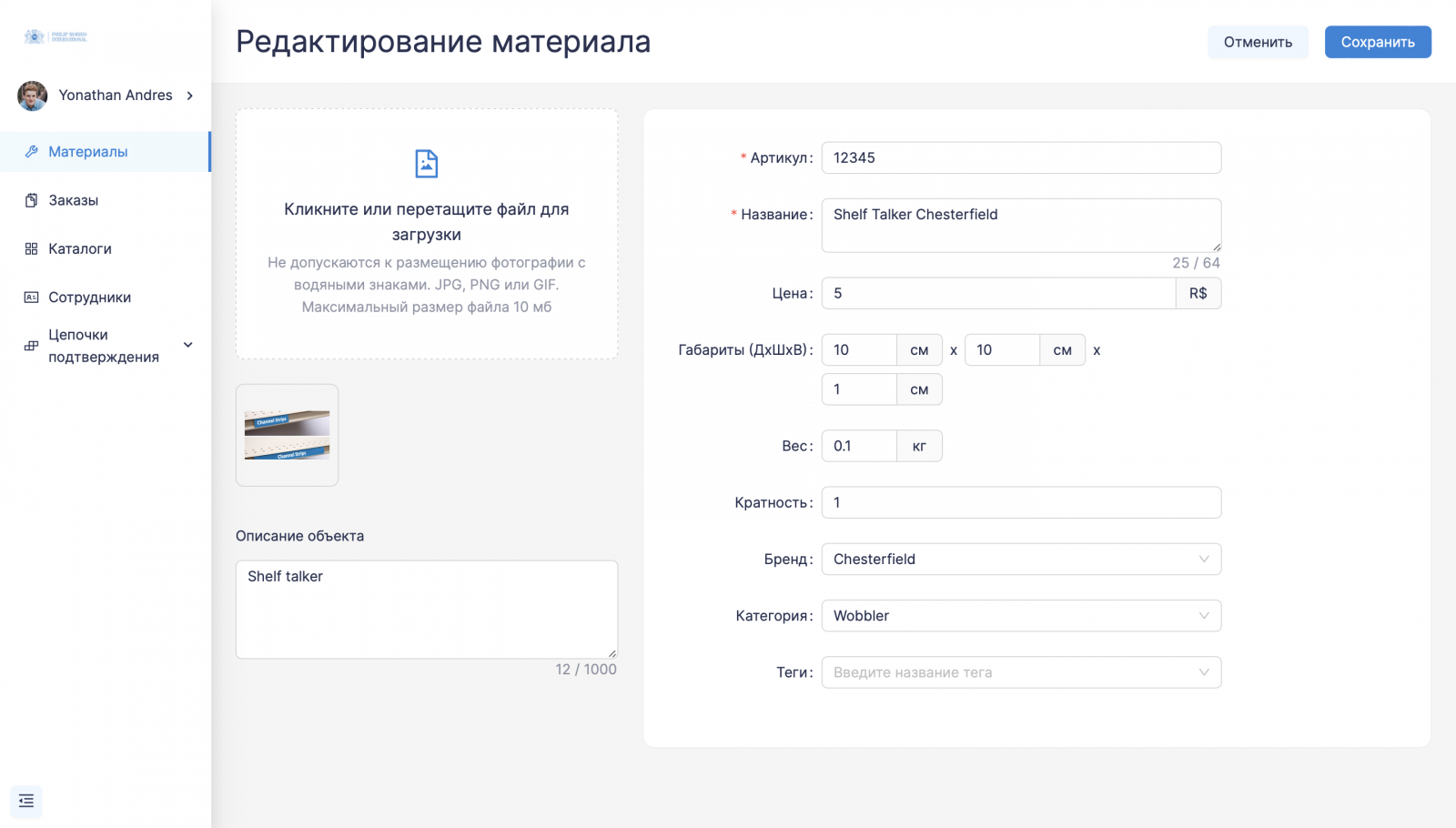
Task: Focus the Артикул input field
Action: (1020, 157)
